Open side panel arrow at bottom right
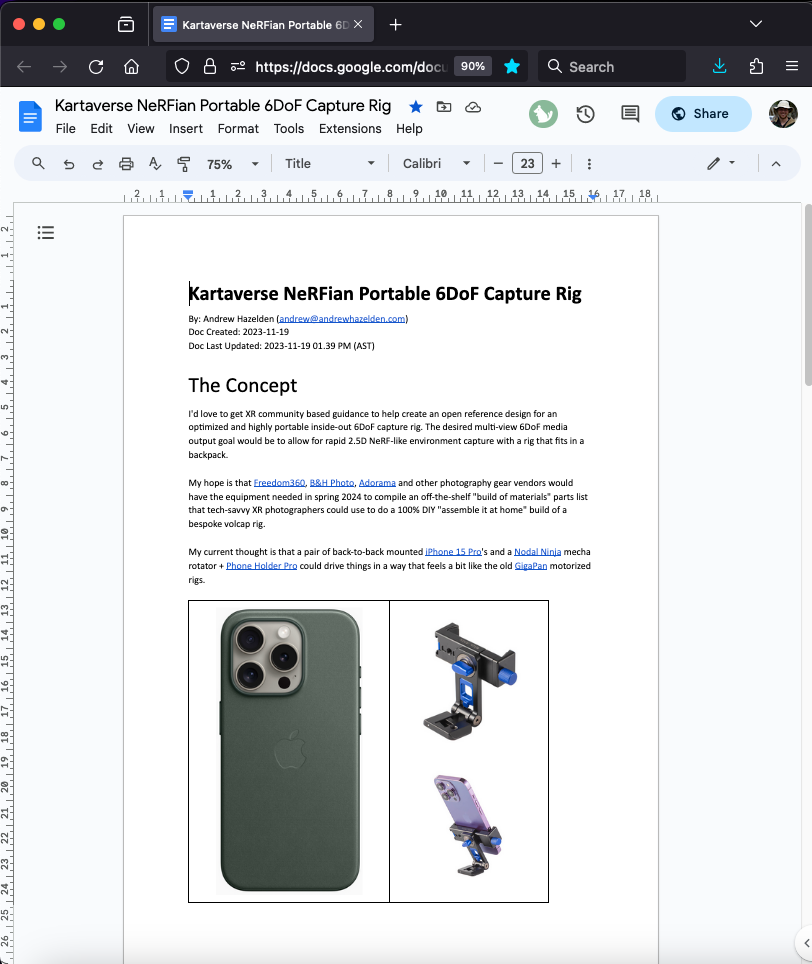This screenshot has width=812, height=964. 805,942
